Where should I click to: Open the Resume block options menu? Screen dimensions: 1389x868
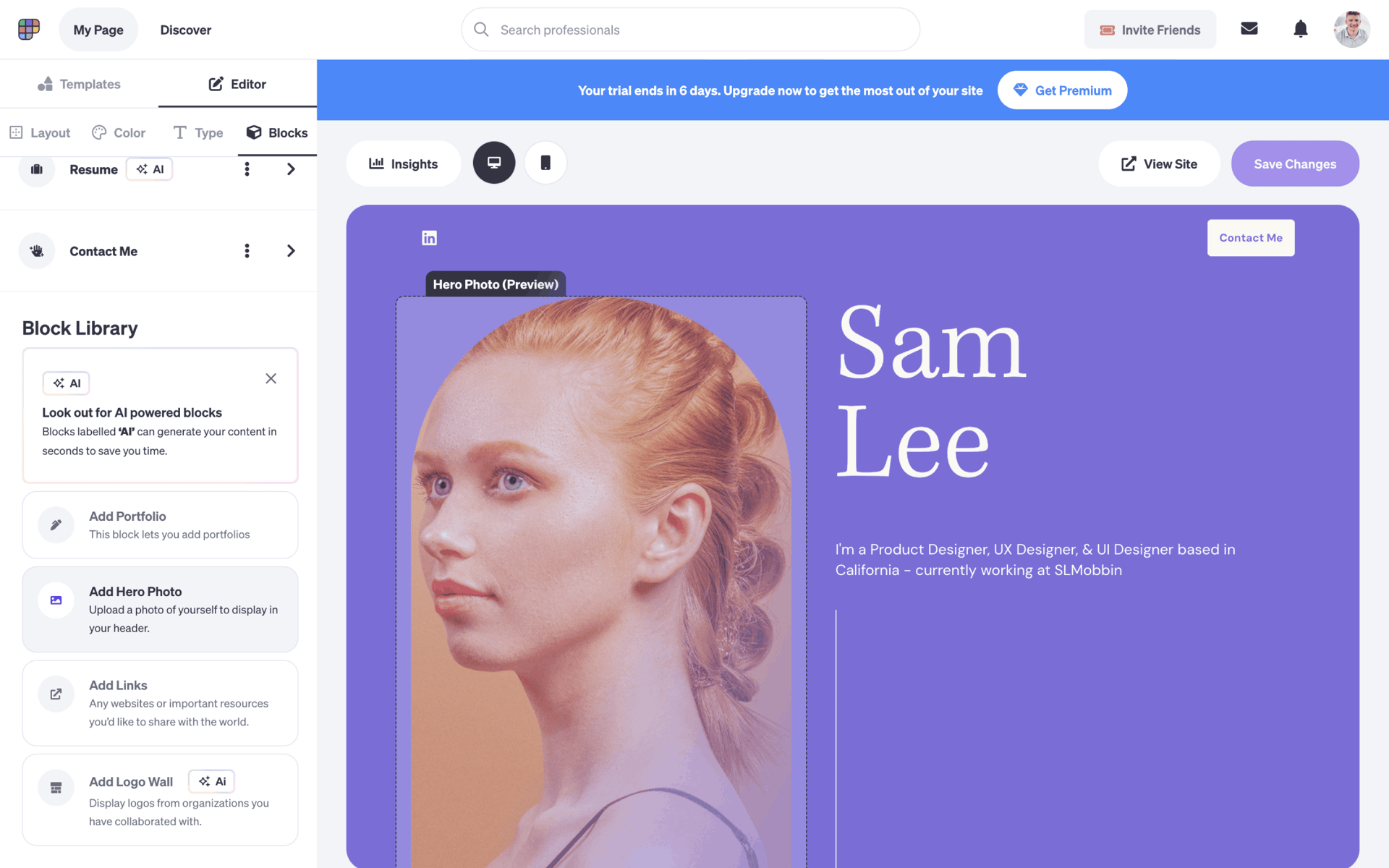click(x=247, y=169)
